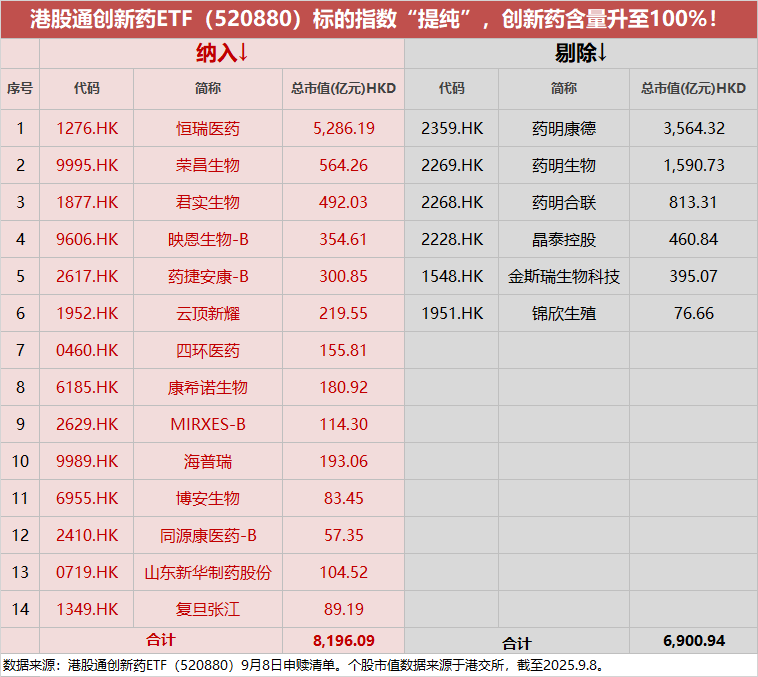The image size is (758, 677).
Task: Click code cell 1877.HK
Action: [x=87, y=202]
